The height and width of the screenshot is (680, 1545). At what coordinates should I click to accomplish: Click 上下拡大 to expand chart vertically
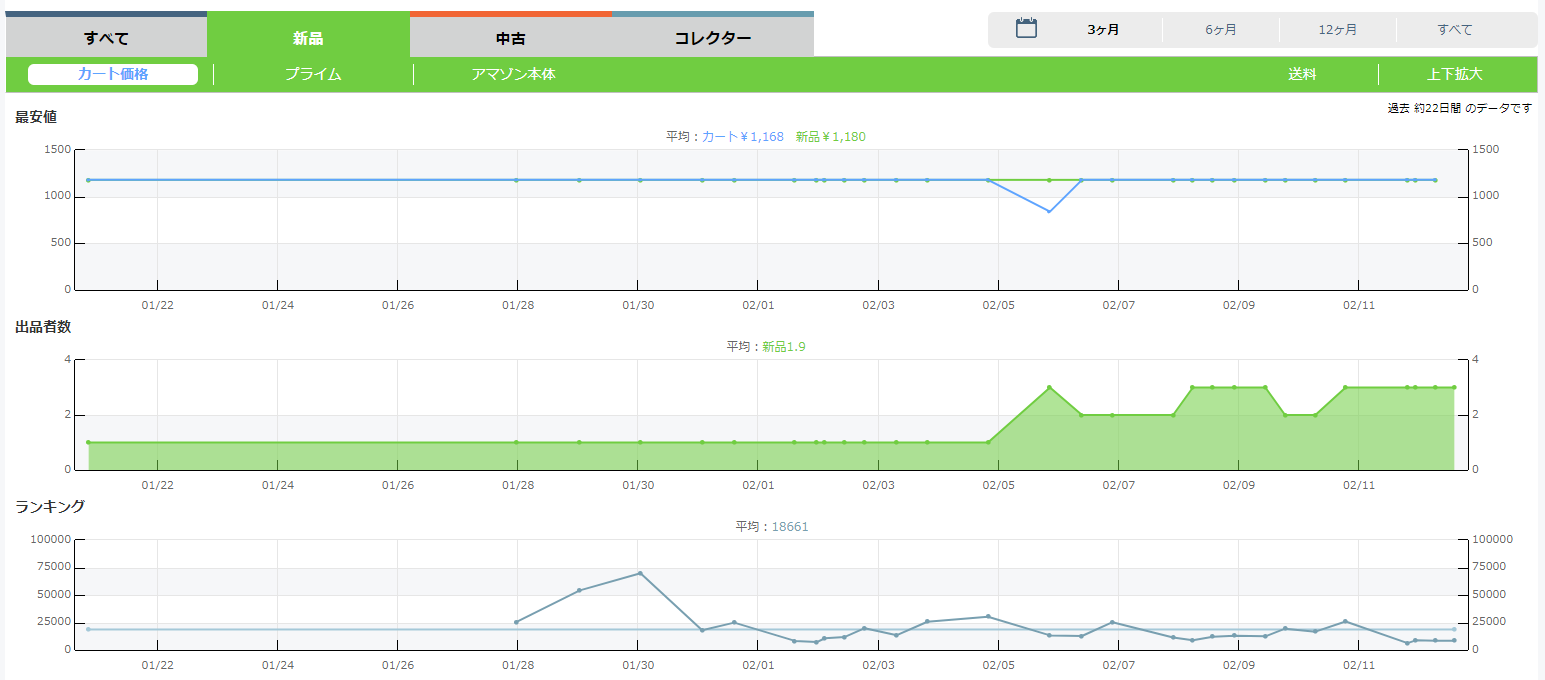(1455, 74)
